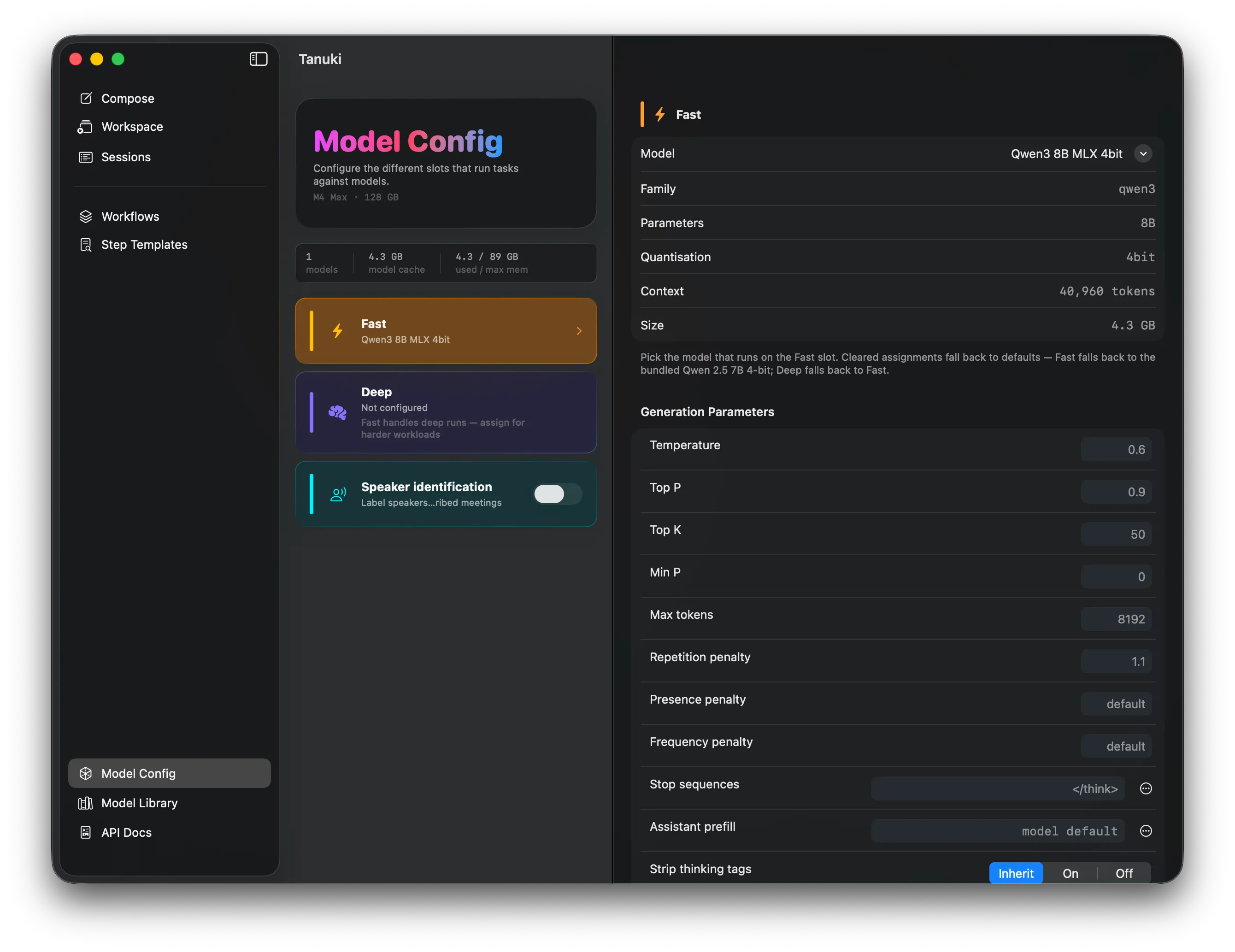Click the Stop sequences text field

[998, 788]
